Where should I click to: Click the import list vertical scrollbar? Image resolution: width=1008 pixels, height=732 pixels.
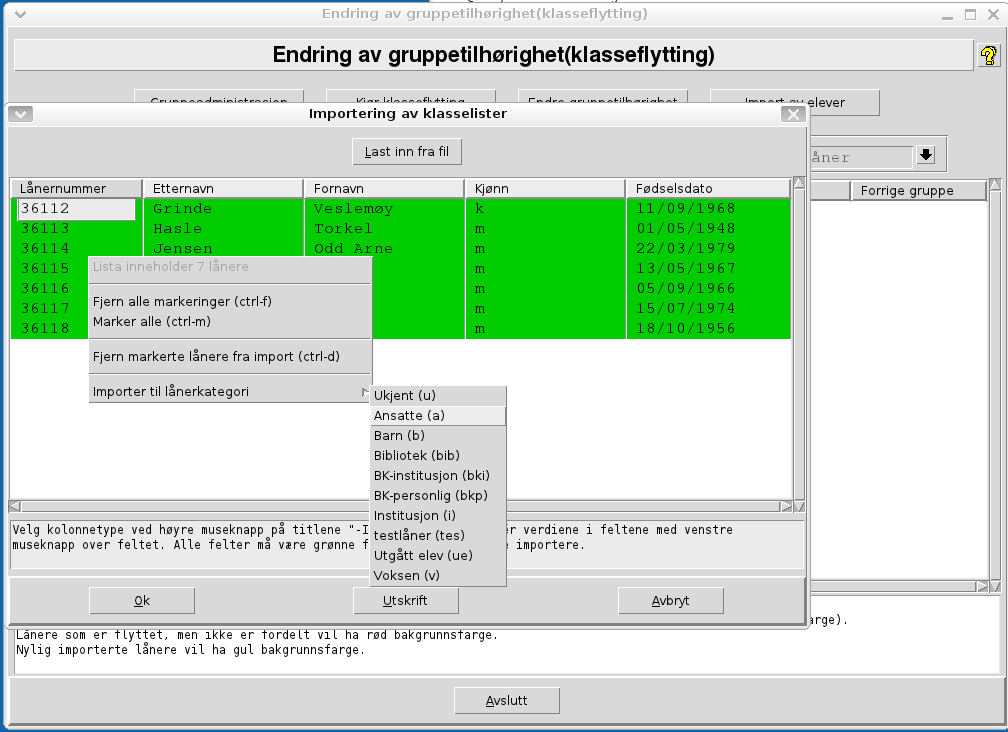pos(798,340)
